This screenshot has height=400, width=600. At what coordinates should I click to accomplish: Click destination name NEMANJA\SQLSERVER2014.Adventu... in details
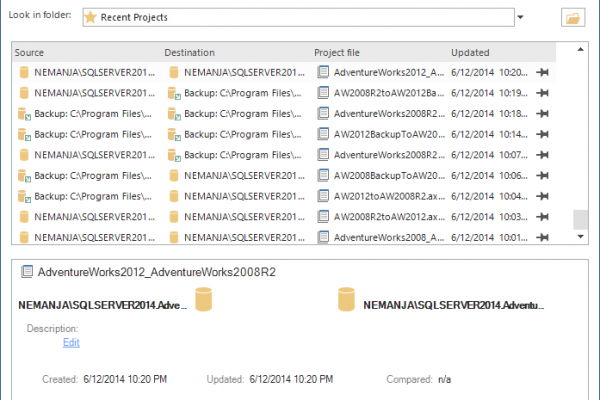tap(453, 305)
